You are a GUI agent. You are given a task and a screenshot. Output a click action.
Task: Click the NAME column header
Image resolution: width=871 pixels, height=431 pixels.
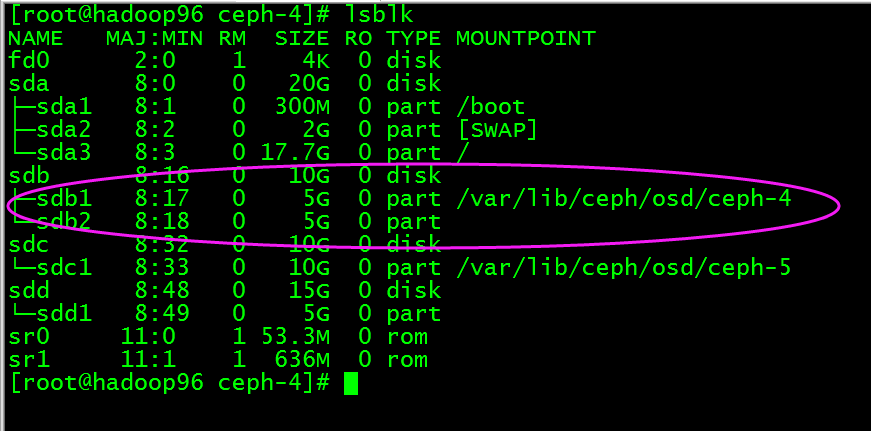[36, 38]
